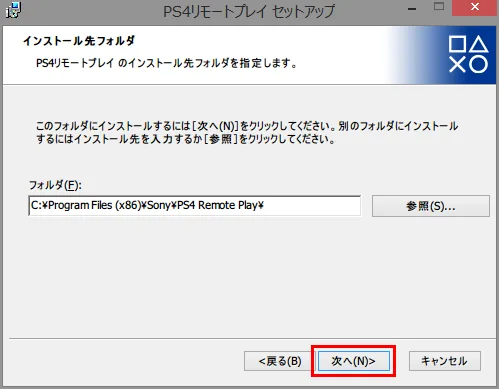This screenshot has width=499, height=389.
Task: Click the PS4リモートプレイ セットアップ title text
Action: pyautogui.click(x=249, y=12)
